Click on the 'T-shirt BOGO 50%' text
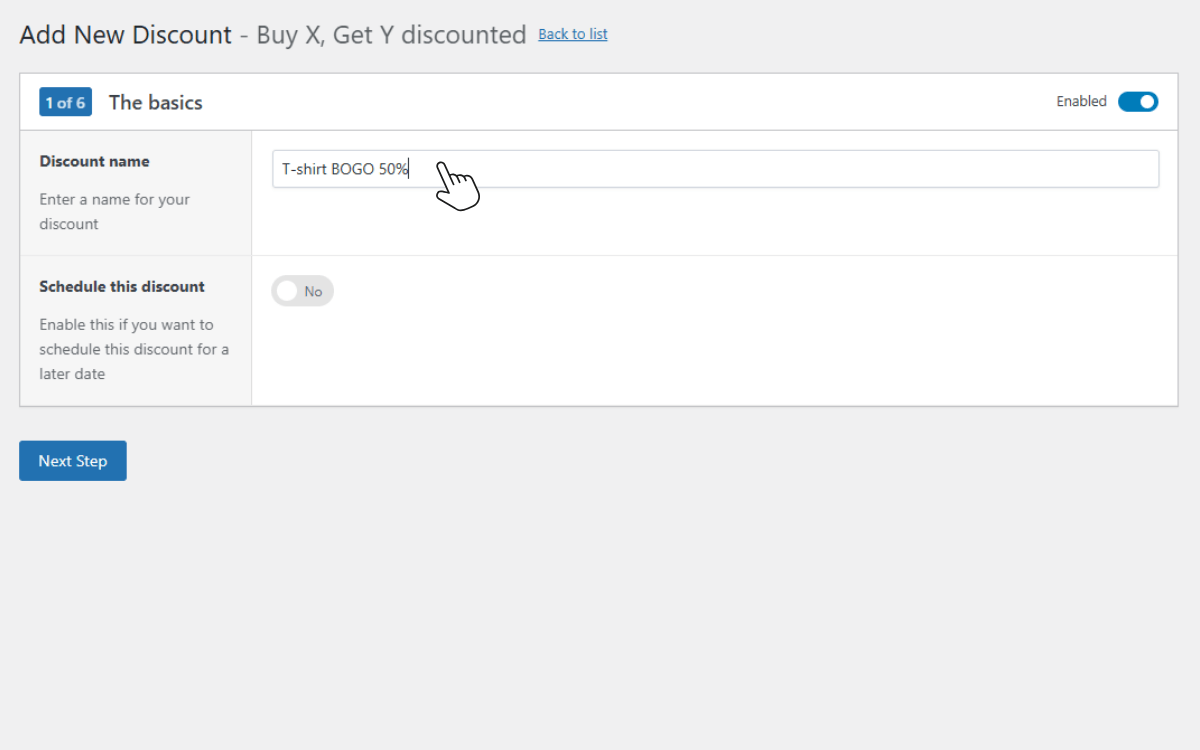Screen dimensions: 1200x750 tap(345, 169)
